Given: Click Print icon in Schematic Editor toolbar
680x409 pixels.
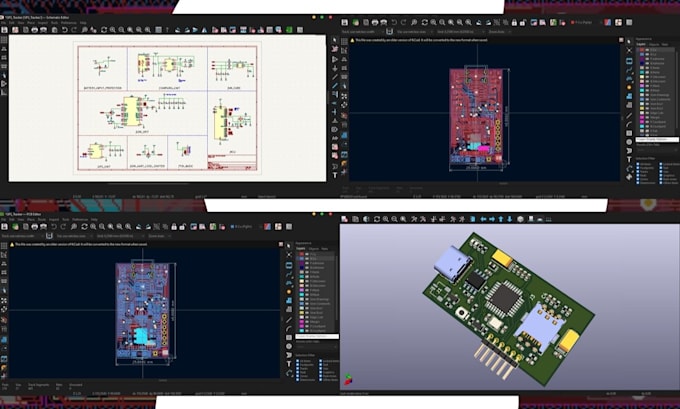Looking at the screenshot, I should [x=35, y=29].
